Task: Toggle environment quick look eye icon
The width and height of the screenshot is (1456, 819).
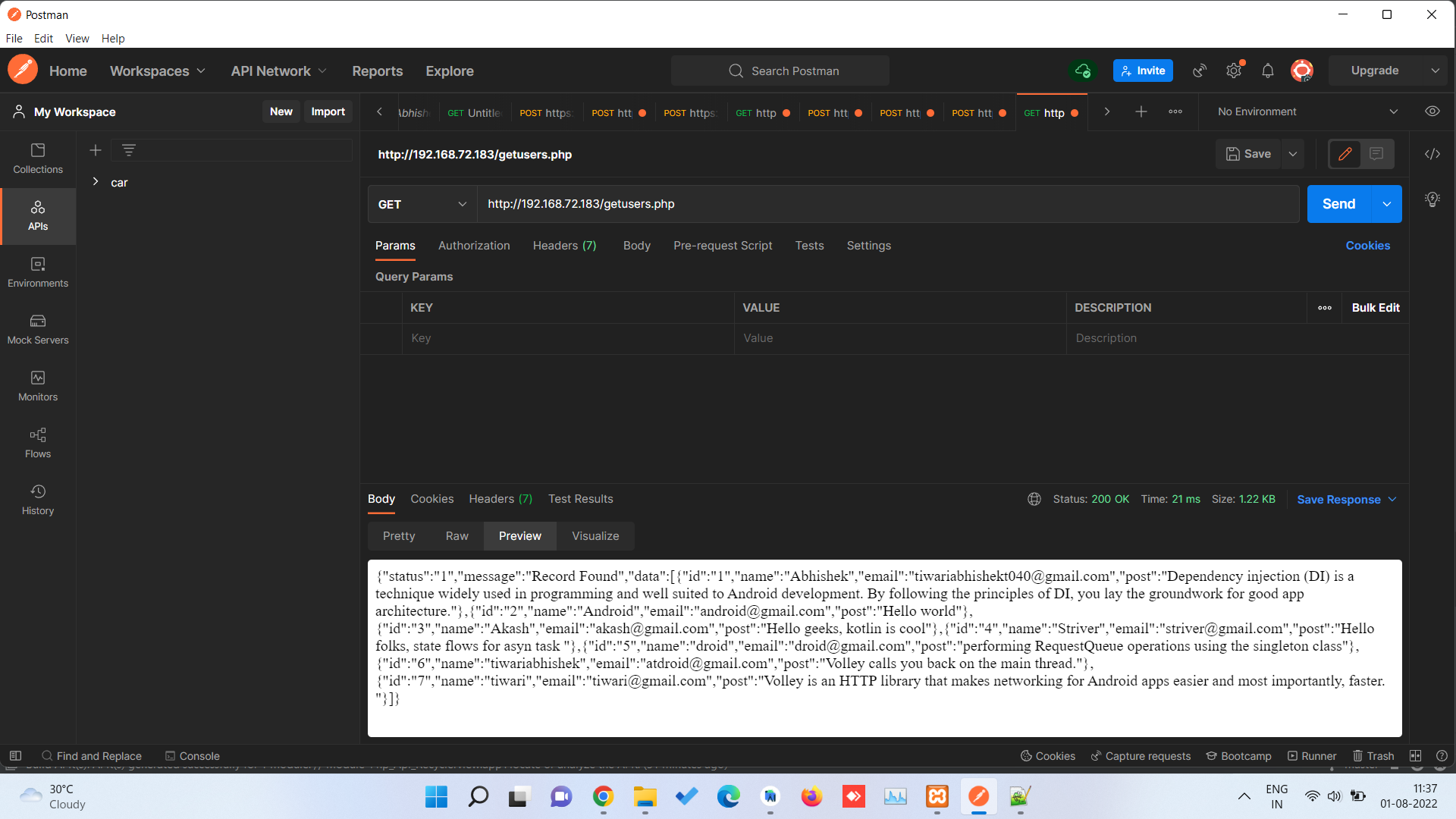Action: click(x=1432, y=111)
